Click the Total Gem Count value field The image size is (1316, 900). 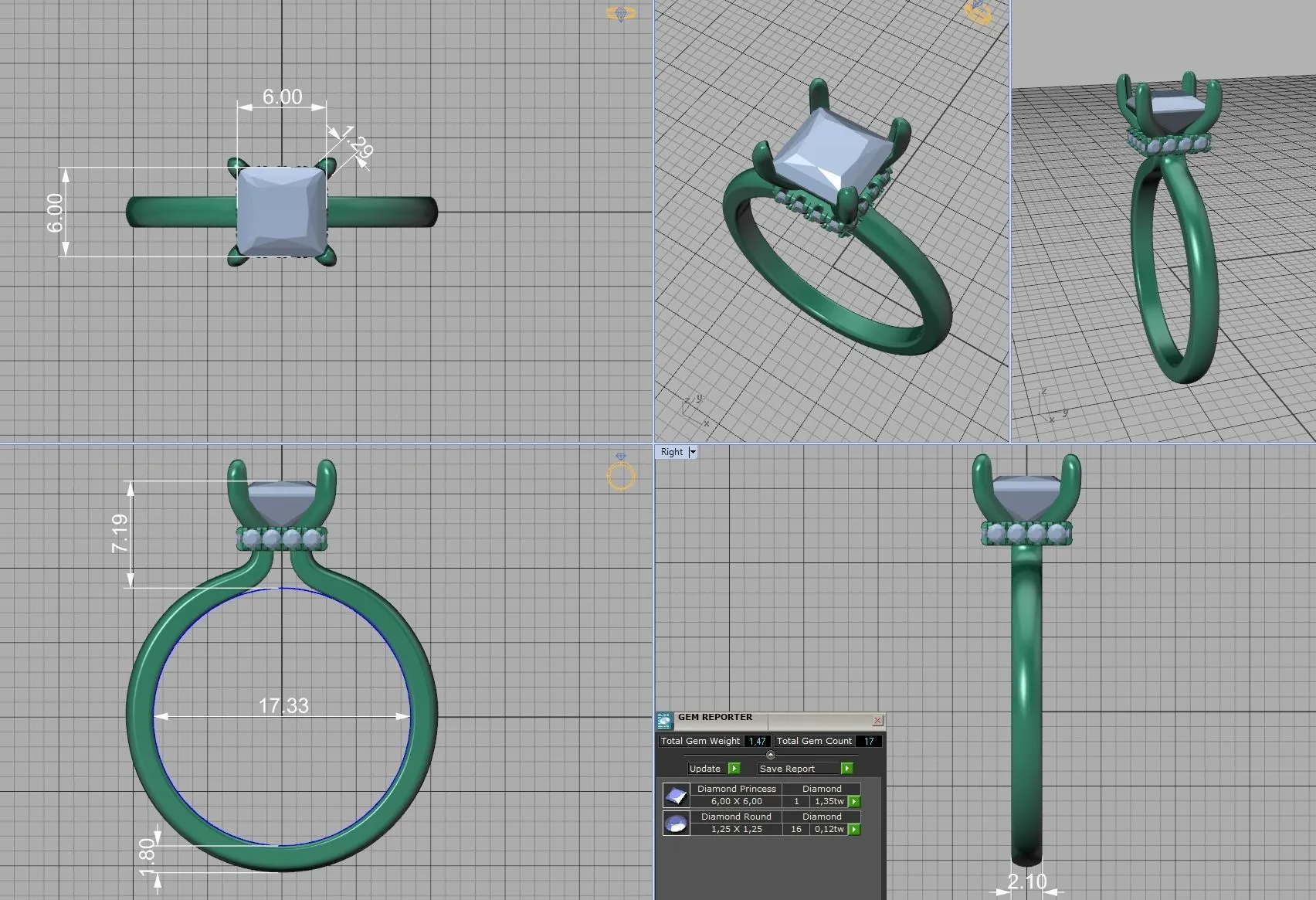(869, 742)
